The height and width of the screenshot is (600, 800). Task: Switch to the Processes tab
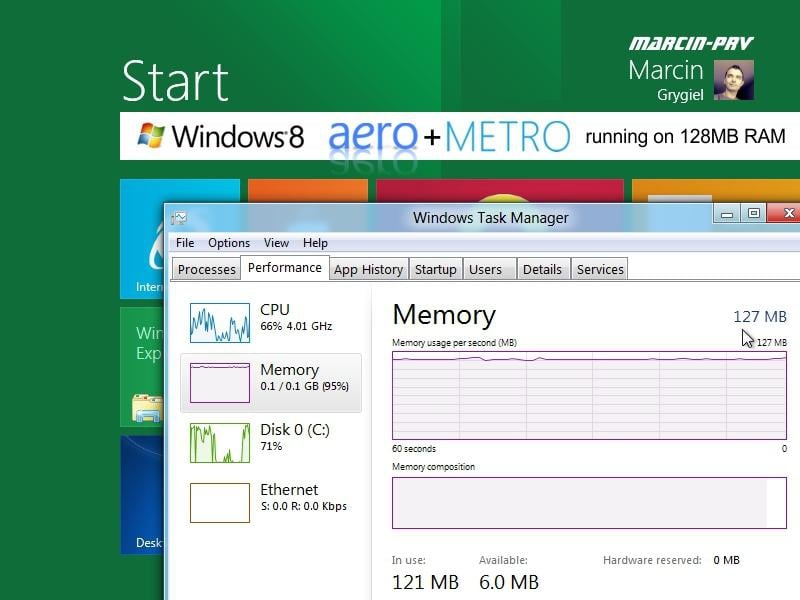(x=207, y=269)
